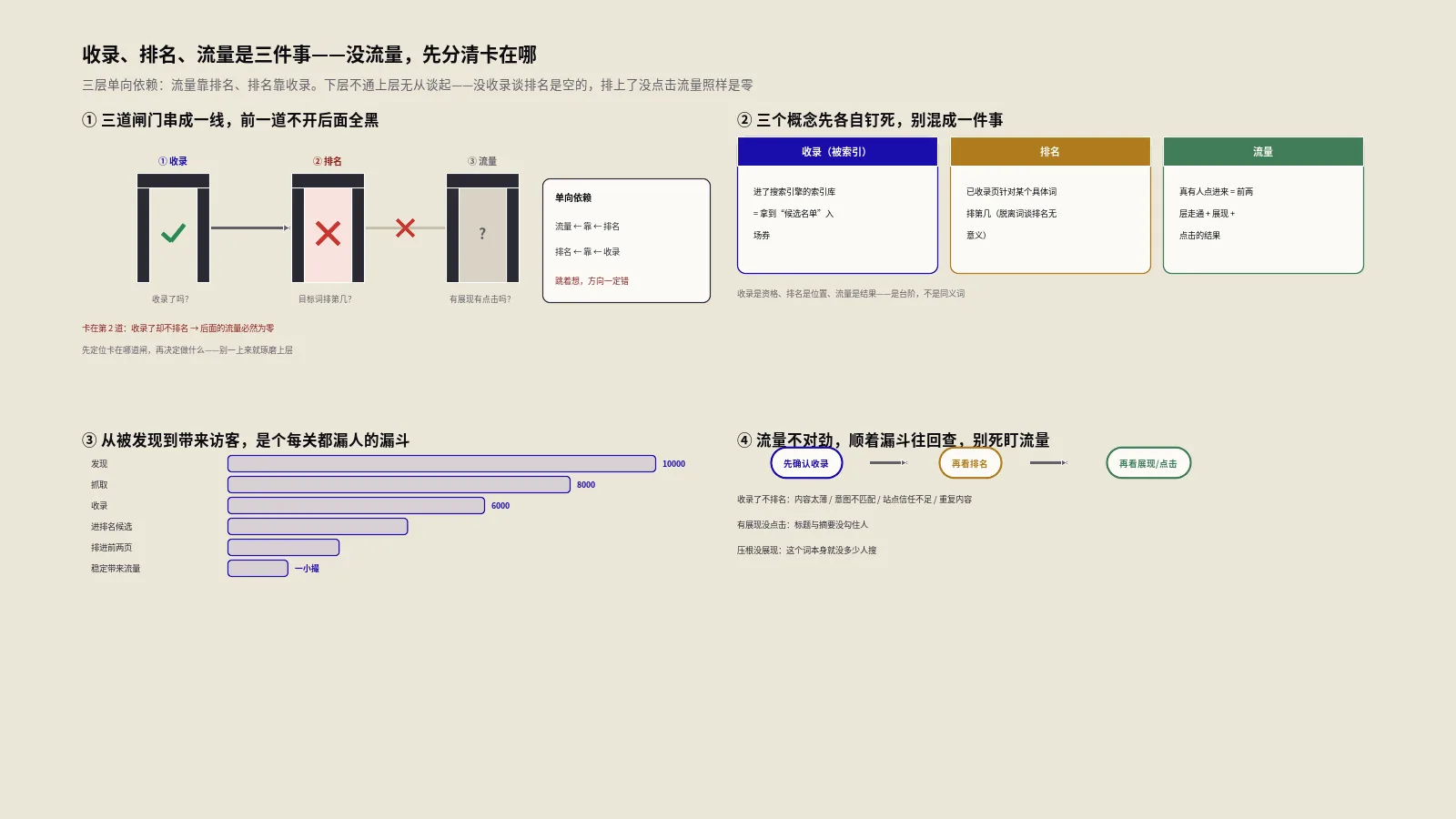Image resolution: width=1456 pixels, height=819 pixels.
Task: Click the value 6000 beside the 收录 bar
Action: (x=500, y=506)
